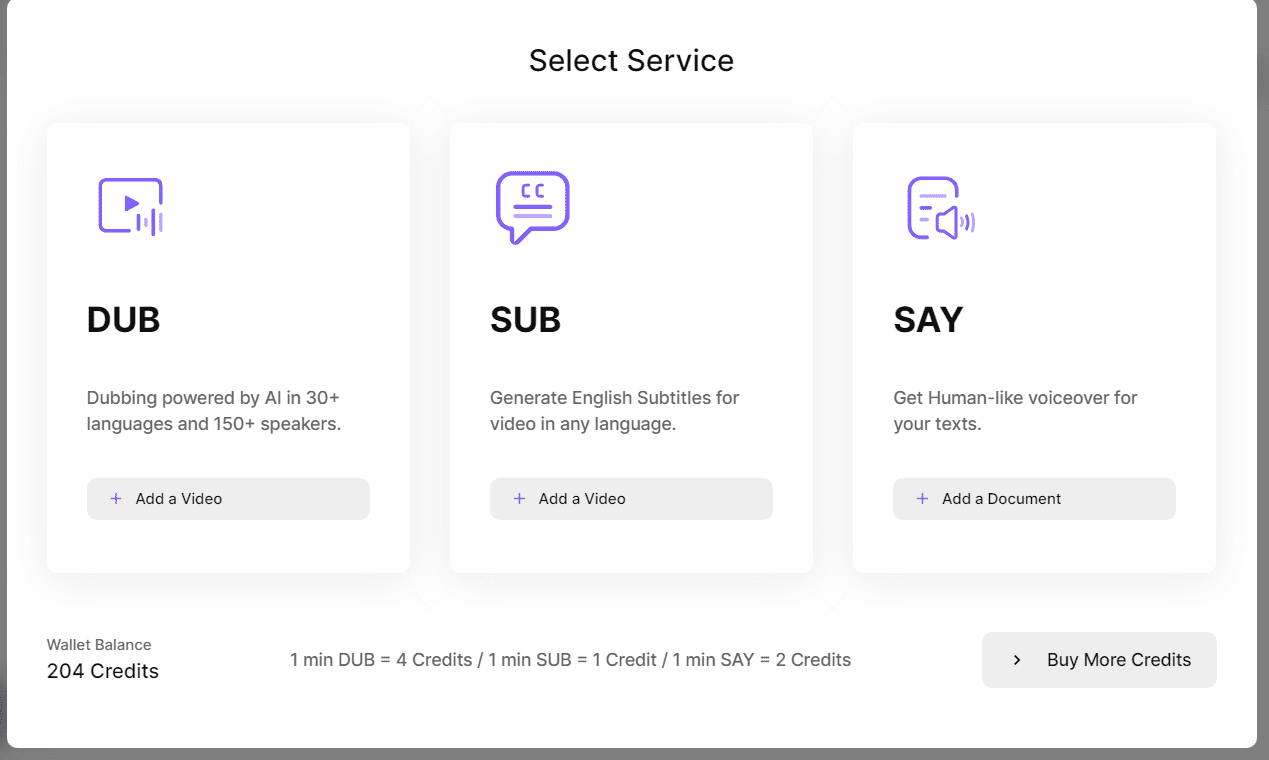Open the Buy More Credits button
This screenshot has height=760, width=1269.
[1099, 660]
